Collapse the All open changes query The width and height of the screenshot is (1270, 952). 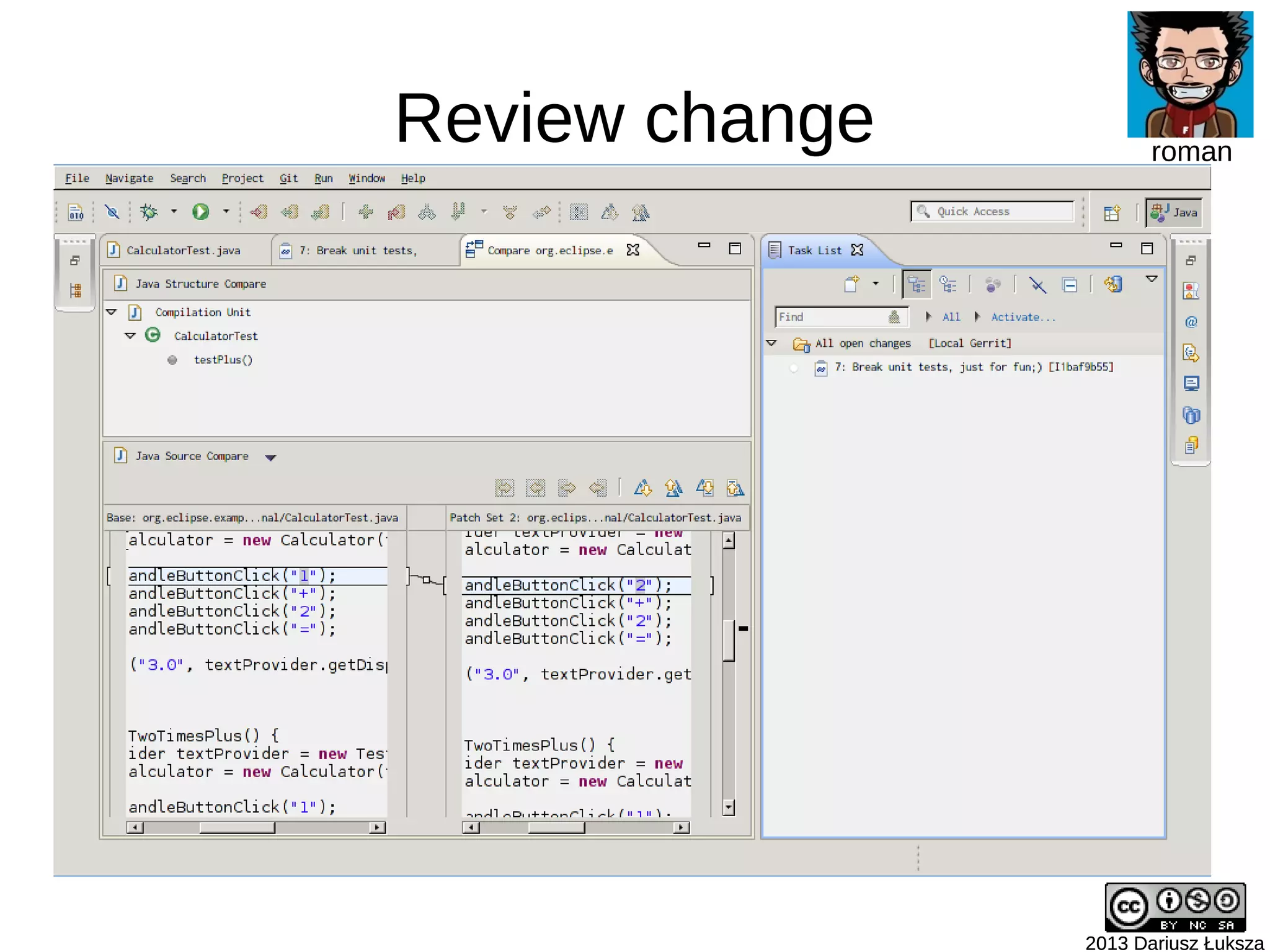(771, 343)
